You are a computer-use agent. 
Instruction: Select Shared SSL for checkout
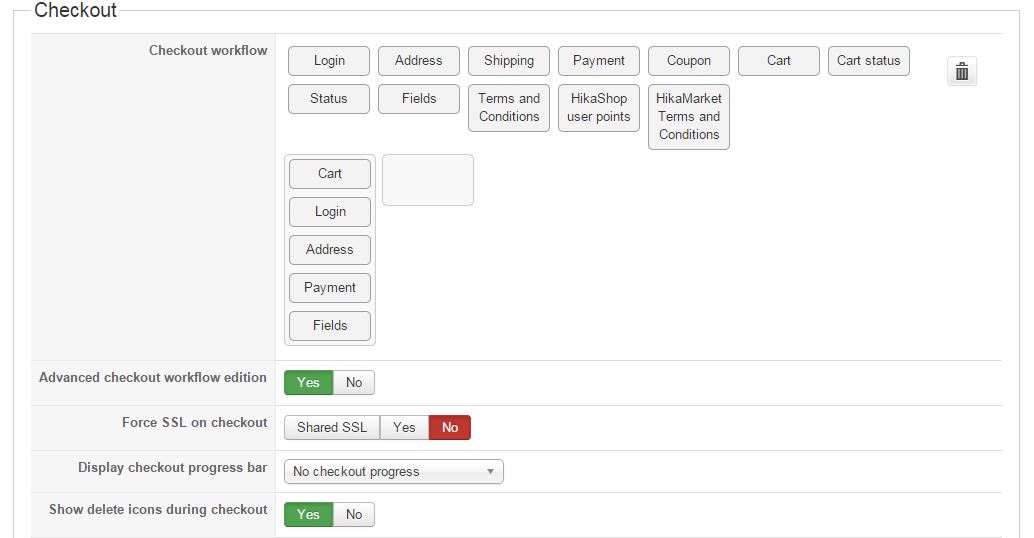332,427
